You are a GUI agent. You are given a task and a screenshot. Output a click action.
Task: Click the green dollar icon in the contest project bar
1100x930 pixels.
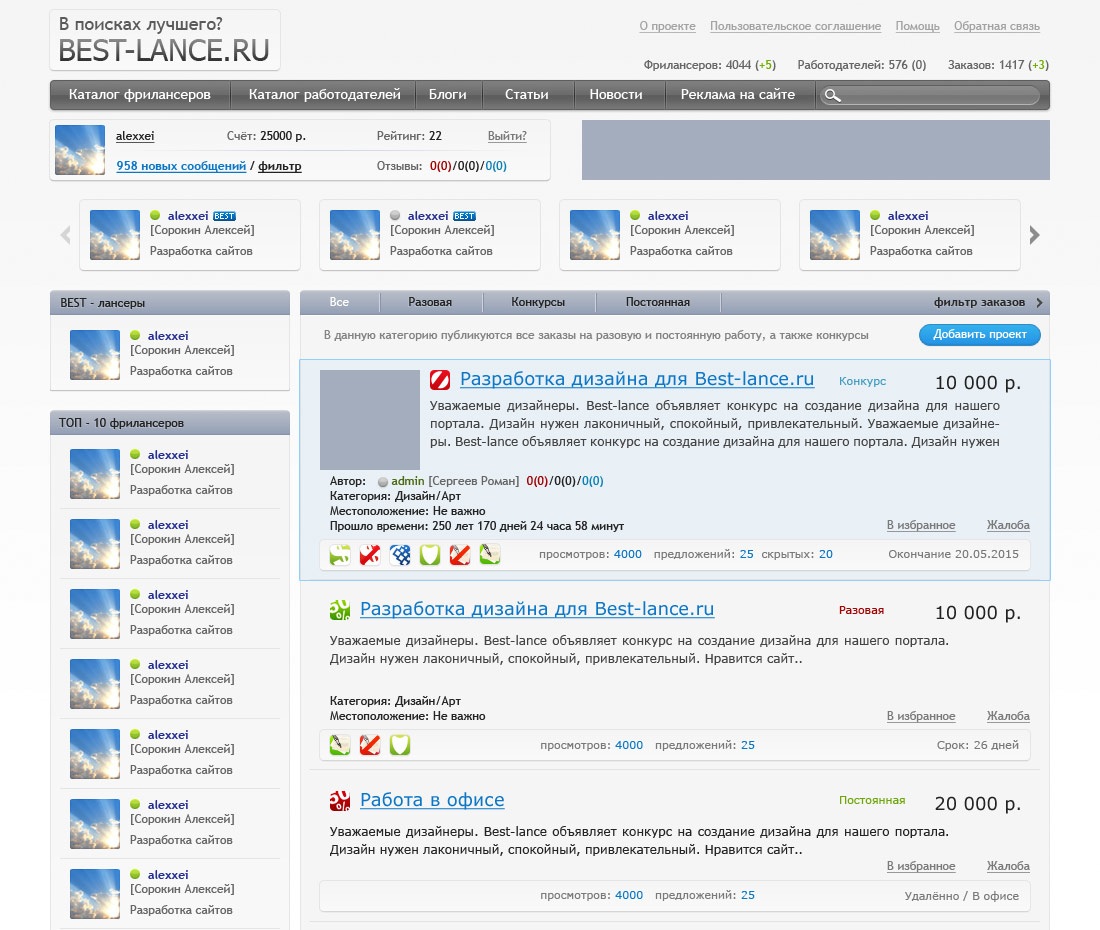point(340,555)
